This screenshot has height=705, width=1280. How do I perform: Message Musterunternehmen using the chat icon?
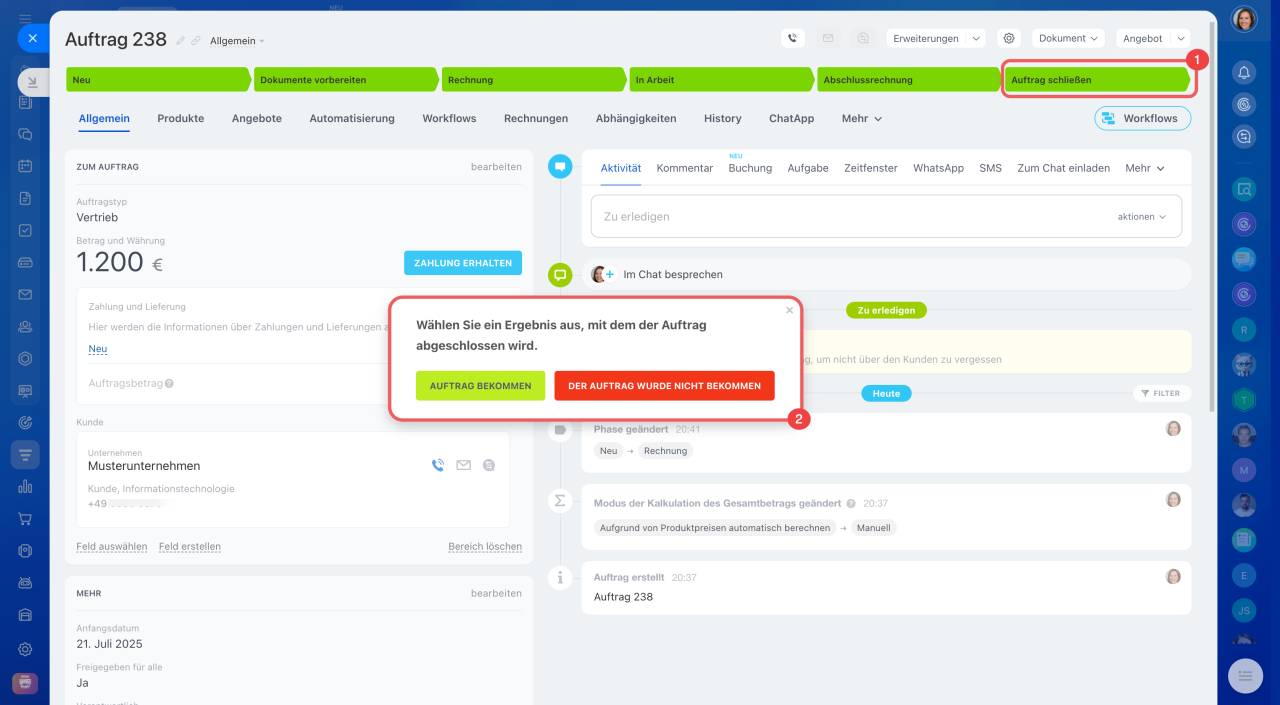[x=489, y=465]
